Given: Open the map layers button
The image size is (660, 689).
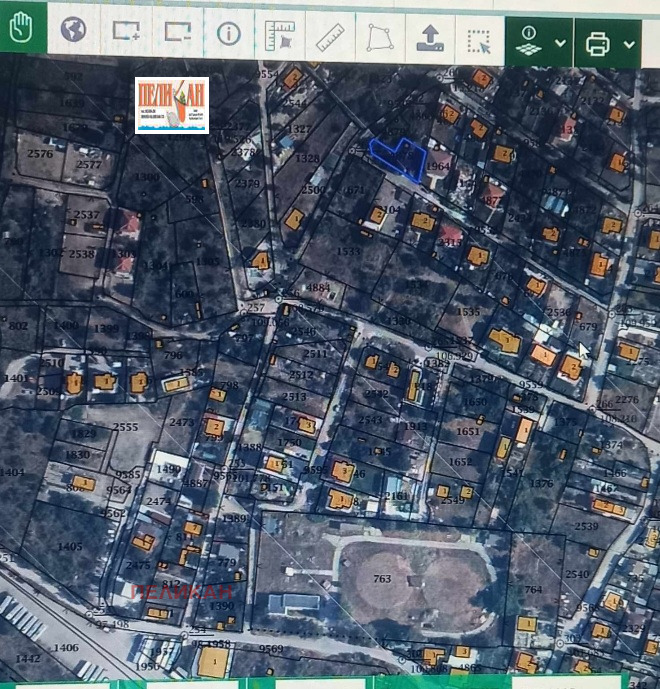Looking at the screenshot, I should tap(529, 42).
